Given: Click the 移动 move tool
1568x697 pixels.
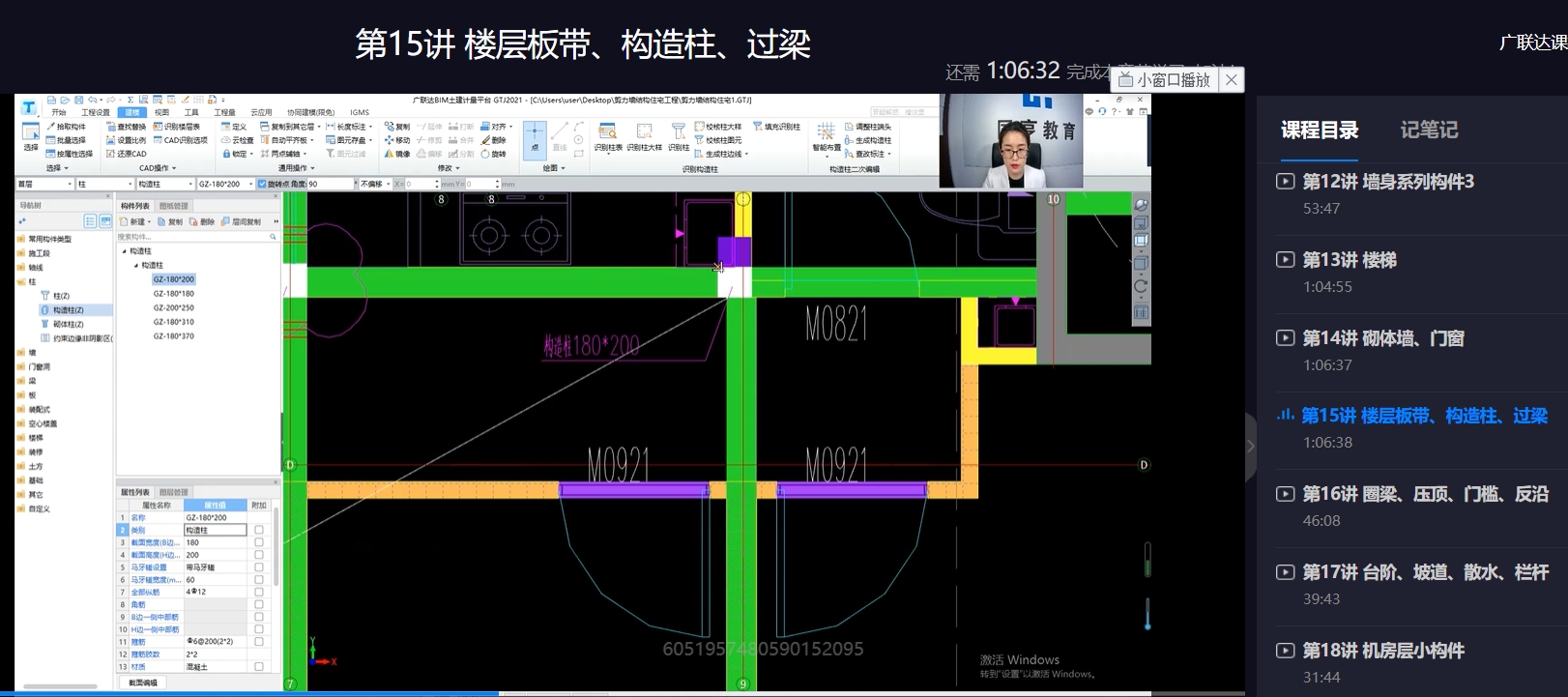Looking at the screenshot, I should 397,140.
